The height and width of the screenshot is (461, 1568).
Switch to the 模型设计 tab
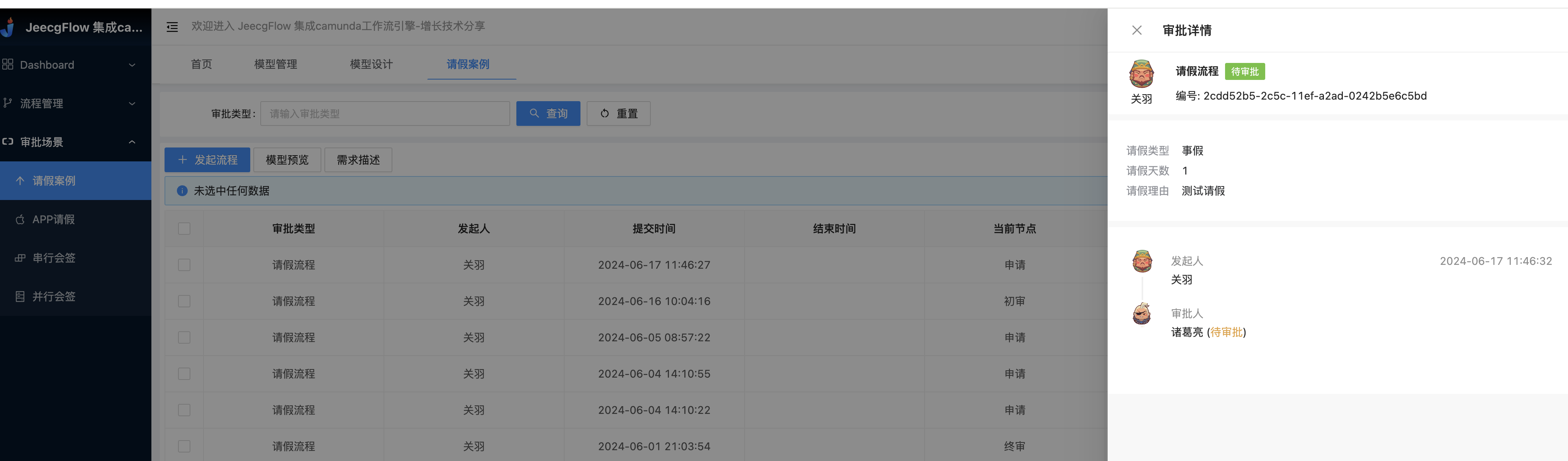click(x=371, y=64)
